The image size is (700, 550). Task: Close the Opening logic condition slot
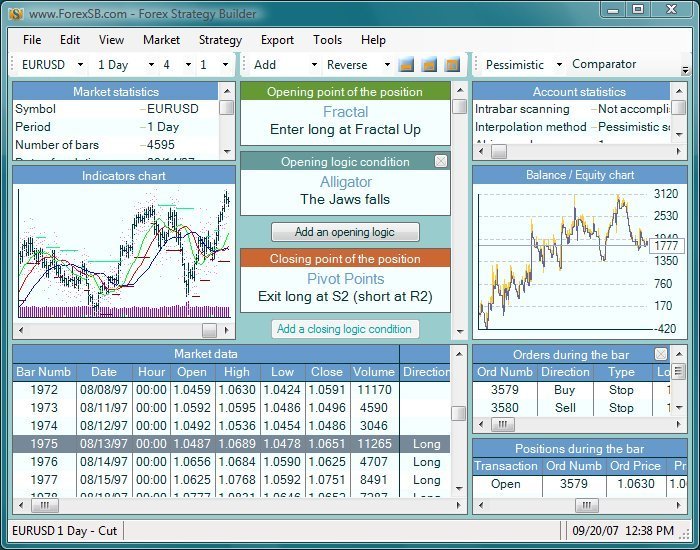(441, 161)
